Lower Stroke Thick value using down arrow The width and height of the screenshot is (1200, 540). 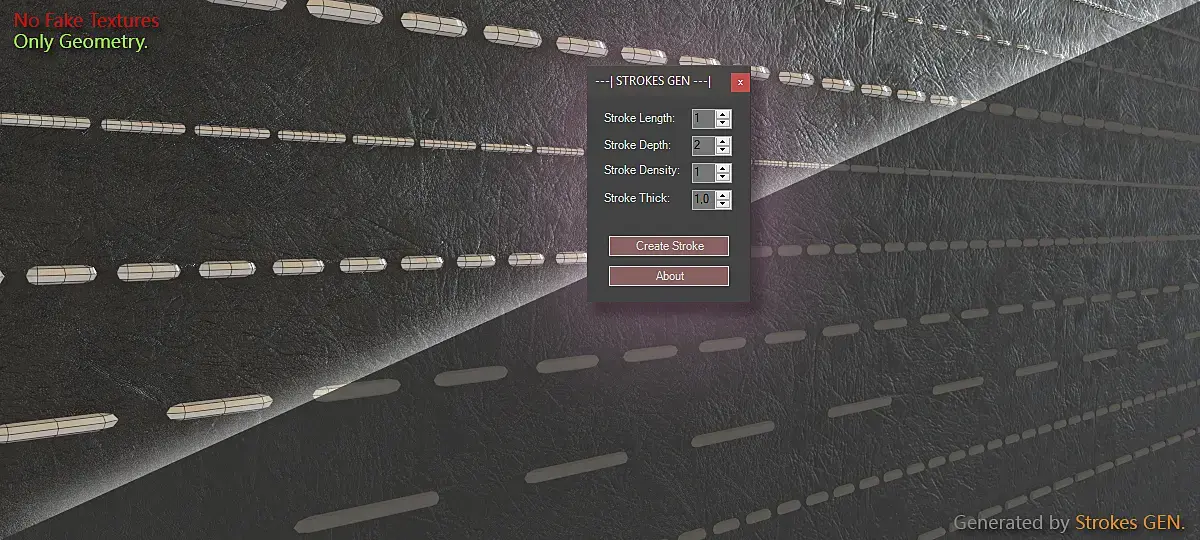(x=723, y=204)
